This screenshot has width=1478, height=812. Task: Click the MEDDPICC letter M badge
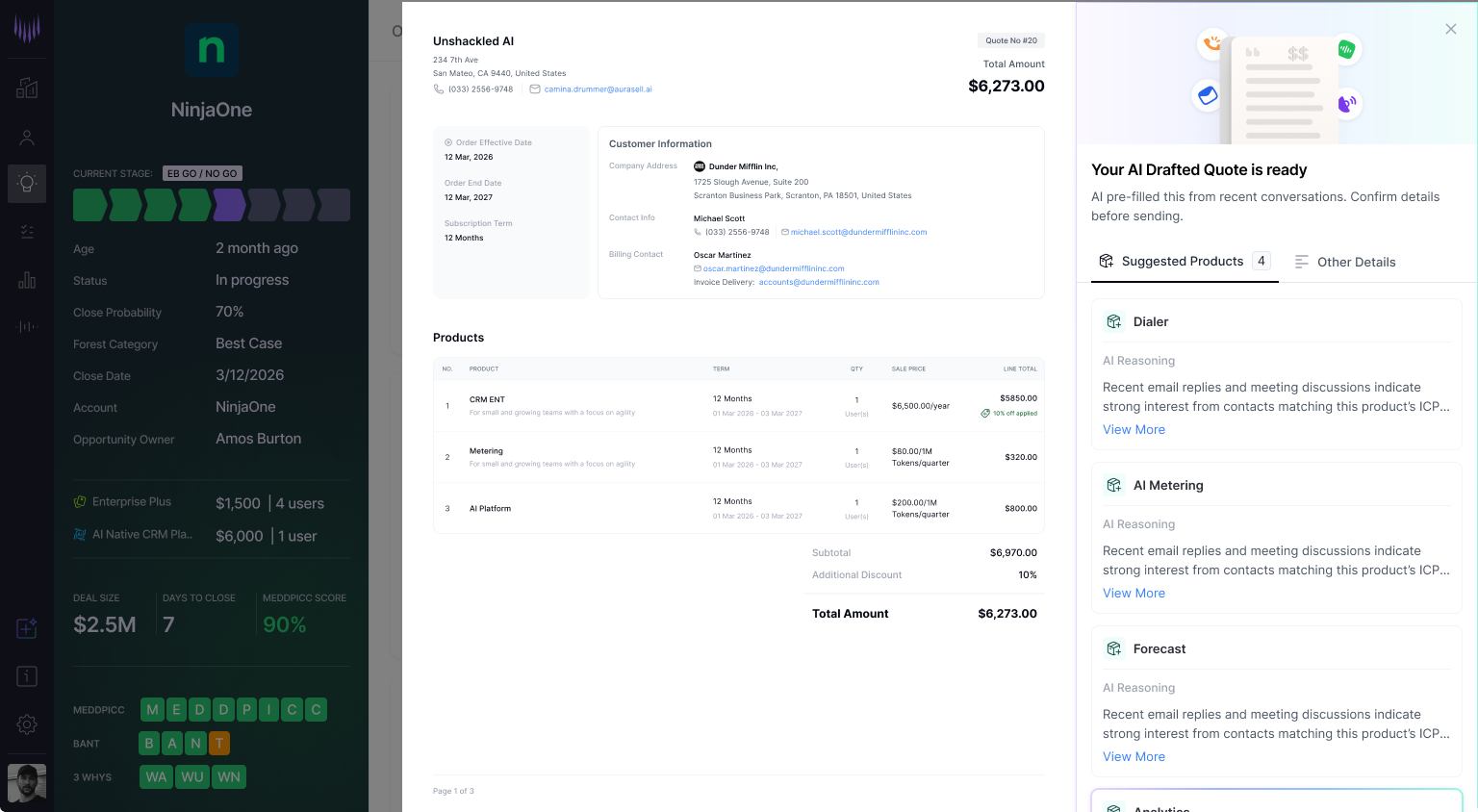(152, 710)
